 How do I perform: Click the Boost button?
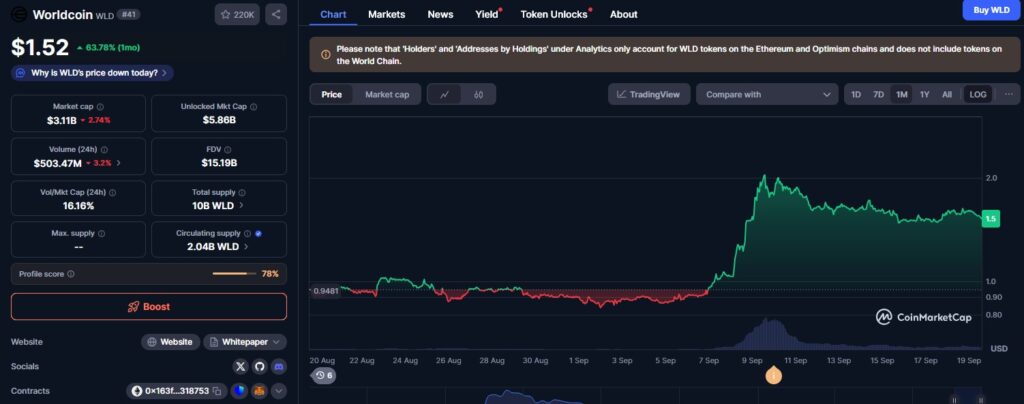149,307
